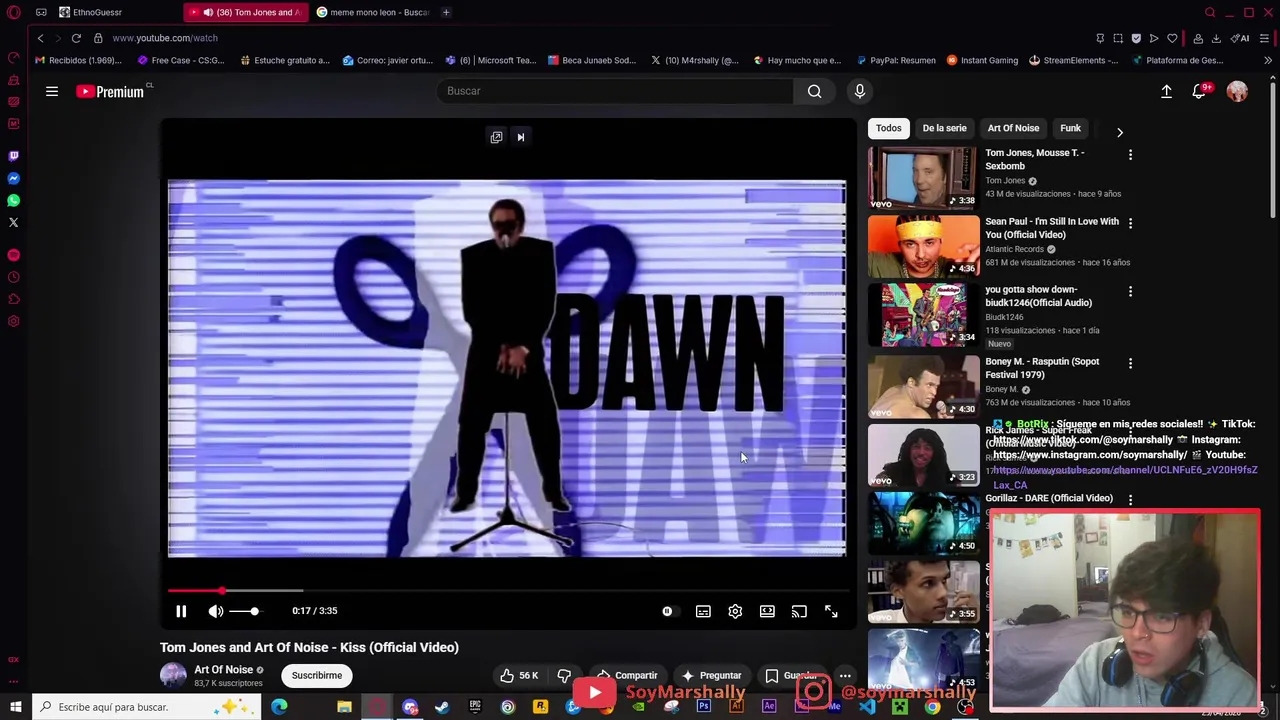Select the Art Of Noise chip
Screen dimensions: 1280x720
click(x=1013, y=128)
